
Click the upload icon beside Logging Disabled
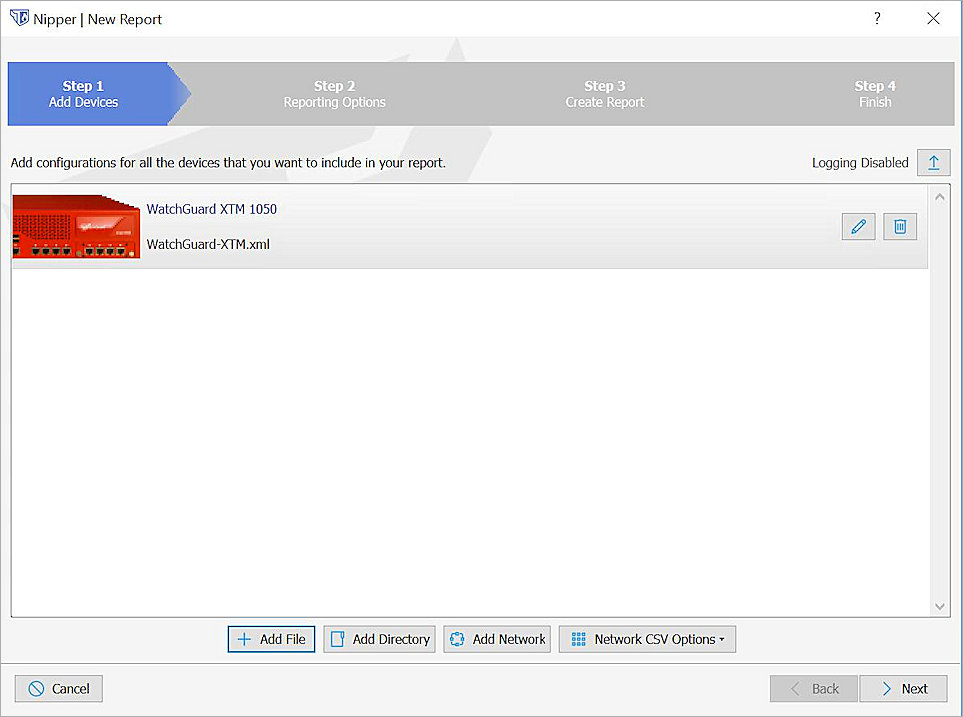pyautogui.click(x=933, y=162)
